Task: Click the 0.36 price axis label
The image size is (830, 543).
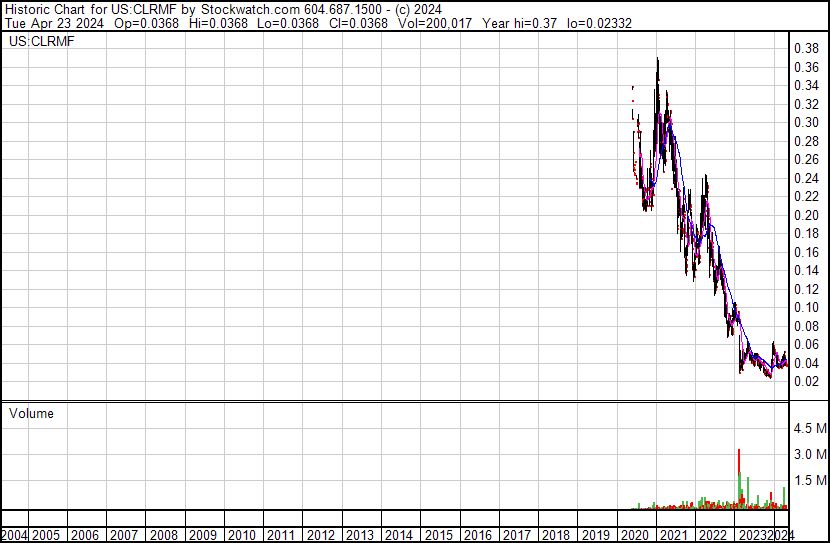Action: [x=806, y=67]
